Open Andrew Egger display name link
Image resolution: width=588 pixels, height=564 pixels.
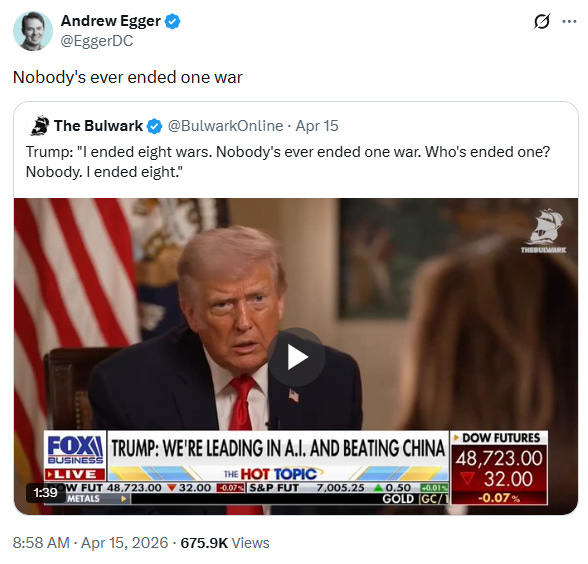tap(111, 21)
